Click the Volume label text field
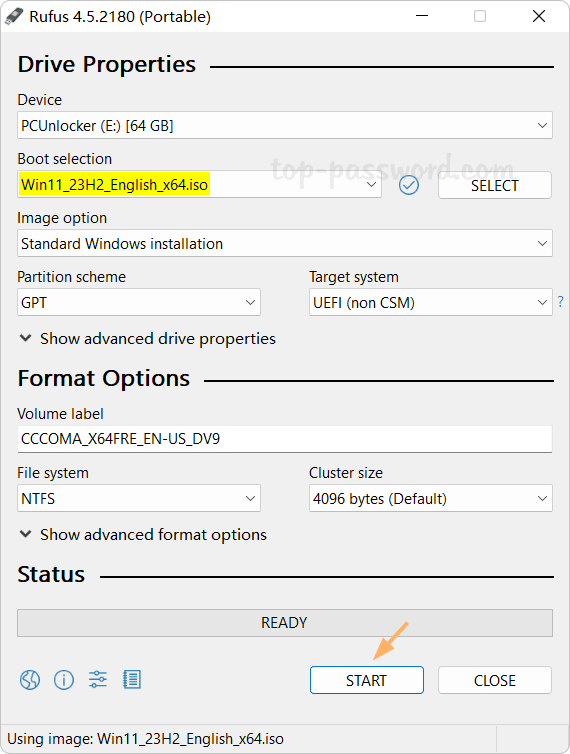This screenshot has height=754, width=570. (x=285, y=439)
